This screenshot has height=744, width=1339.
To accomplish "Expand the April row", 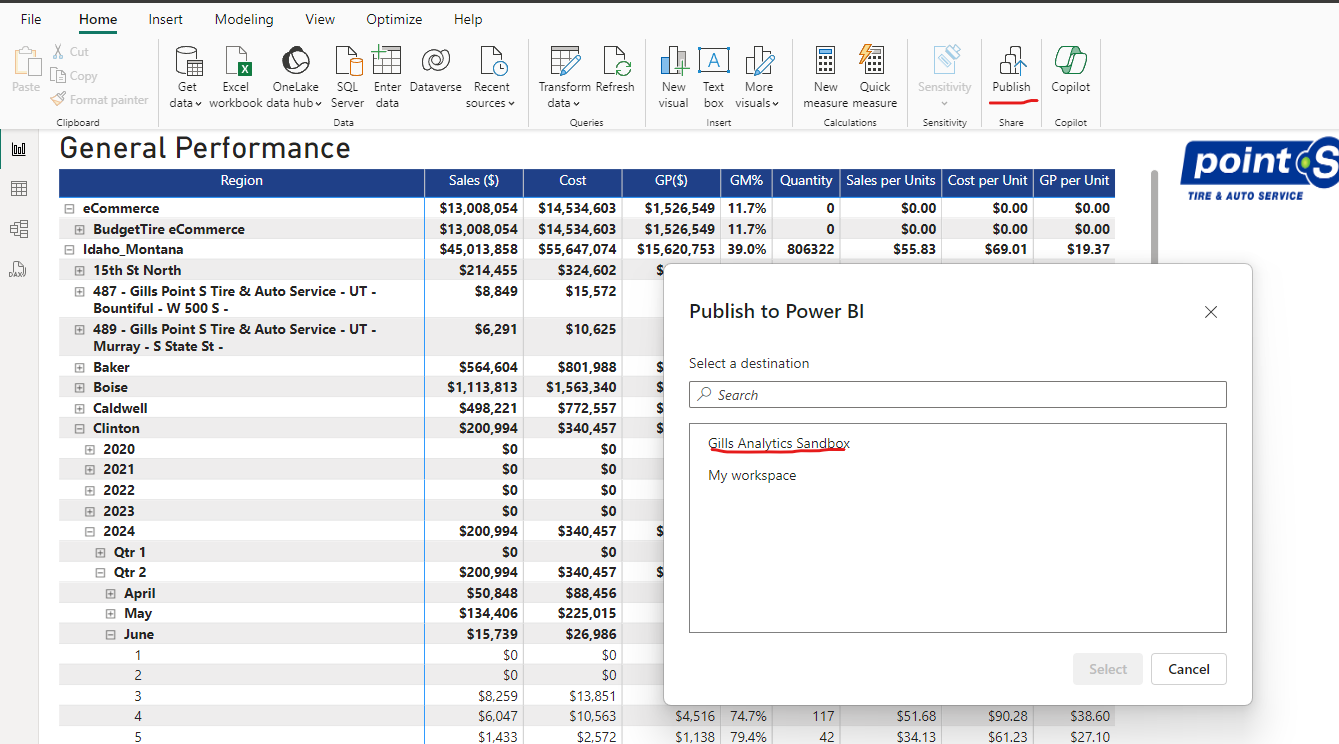I will click(x=111, y=594).
